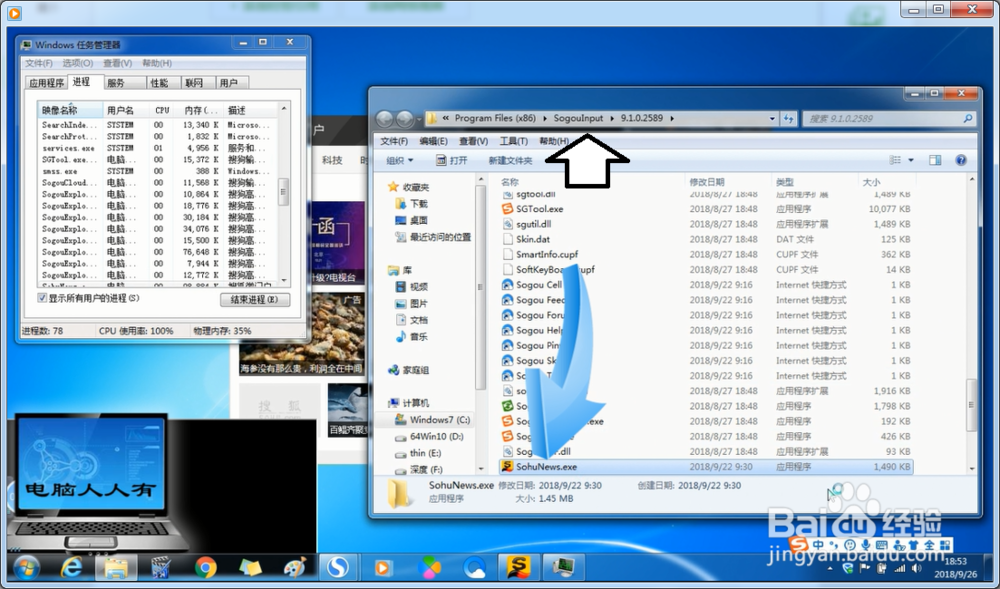
Task: Toggle the Explorer preview pane icon
Action: click(935, 160)
